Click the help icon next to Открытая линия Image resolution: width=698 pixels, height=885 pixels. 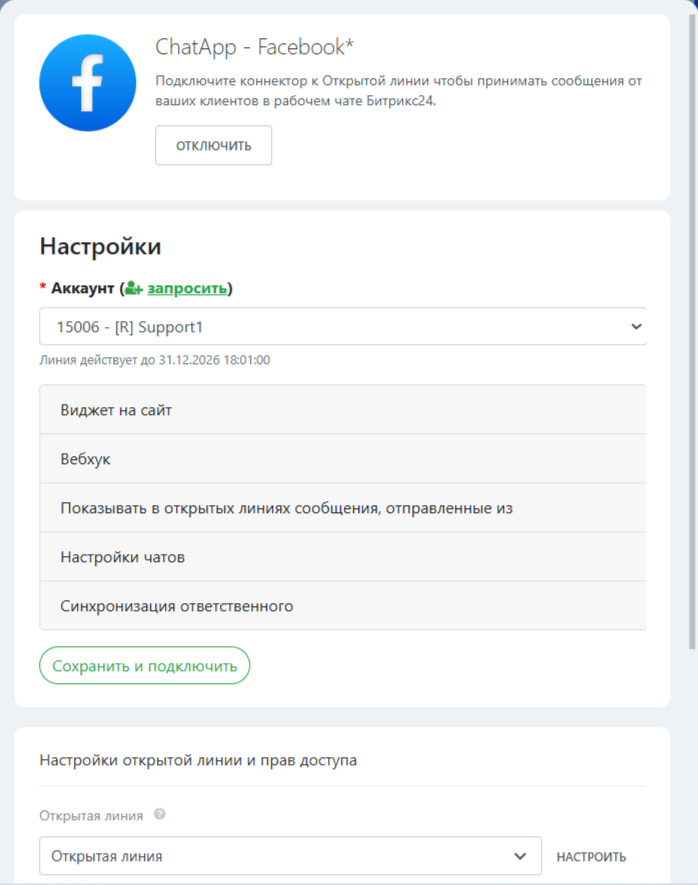pyautogui.click(x=160, y=815)
